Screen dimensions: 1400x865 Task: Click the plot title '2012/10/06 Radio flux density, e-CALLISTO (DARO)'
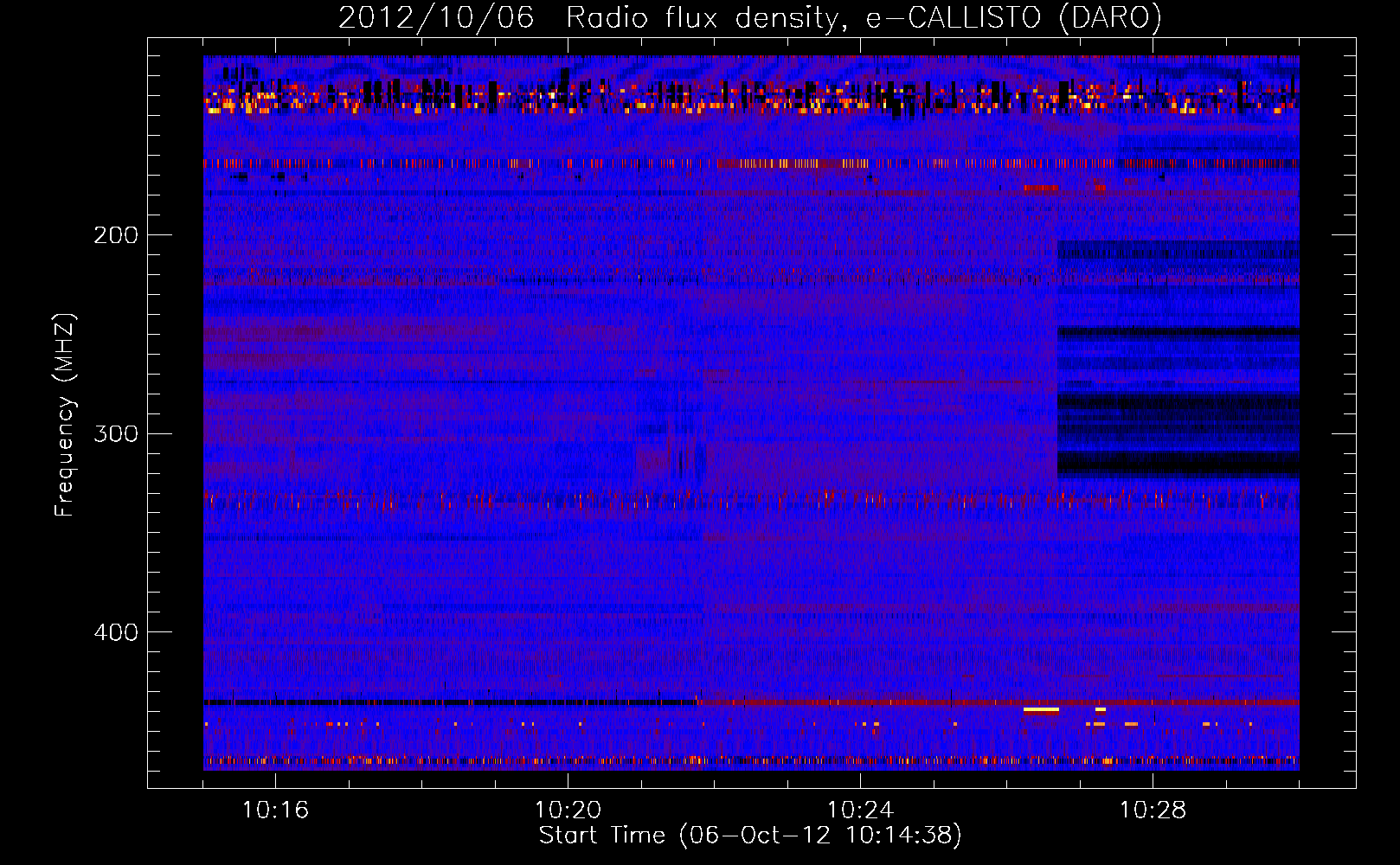pyautogui.click(x=749, y=17)
